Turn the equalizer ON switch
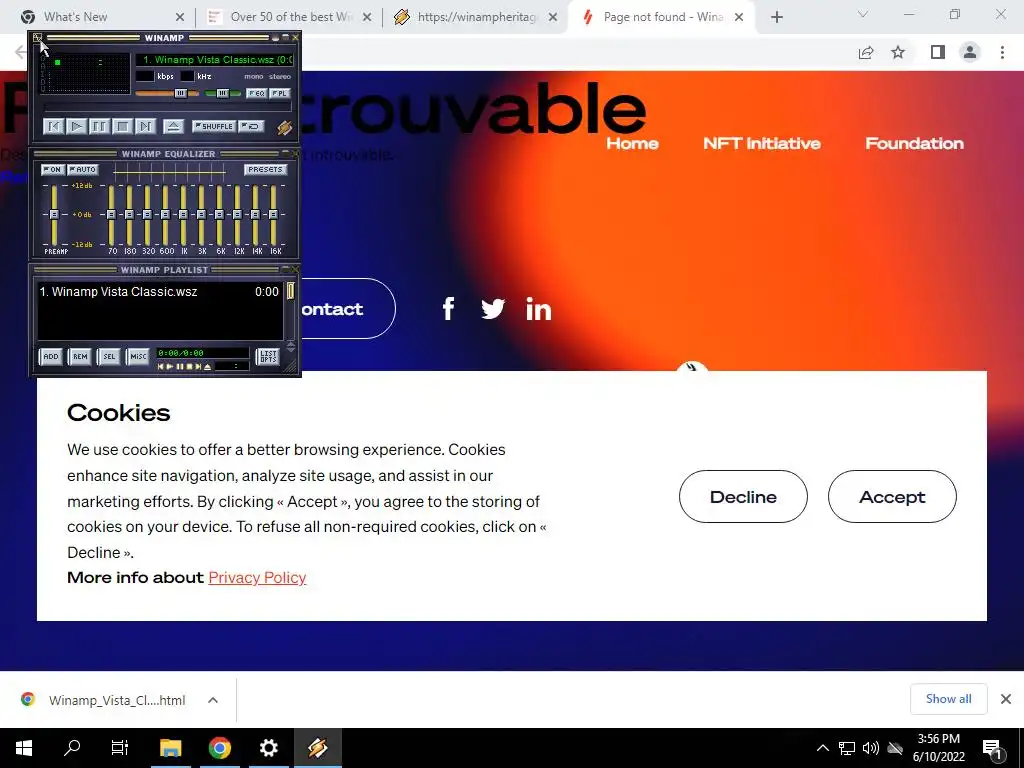The height and width of the screenshot is (768, 1024). point(52,169)
